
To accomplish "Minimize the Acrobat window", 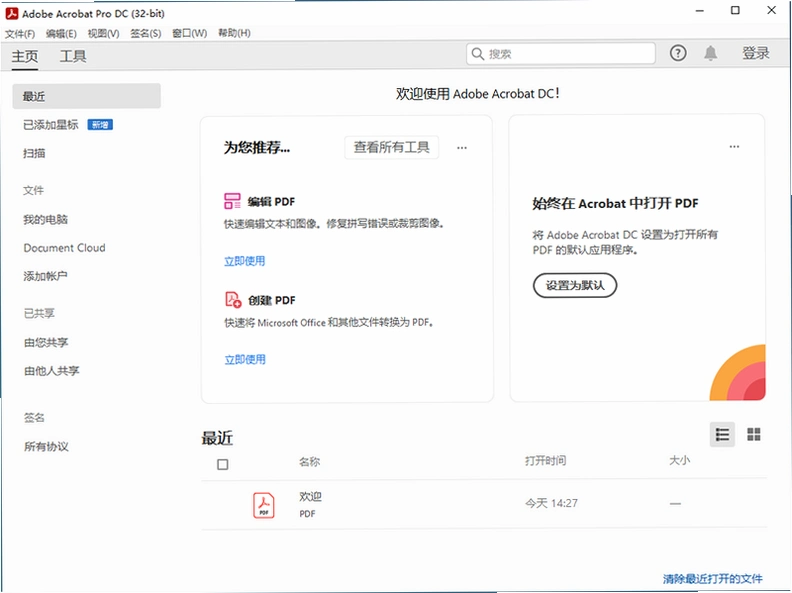I will pos(700,10).
